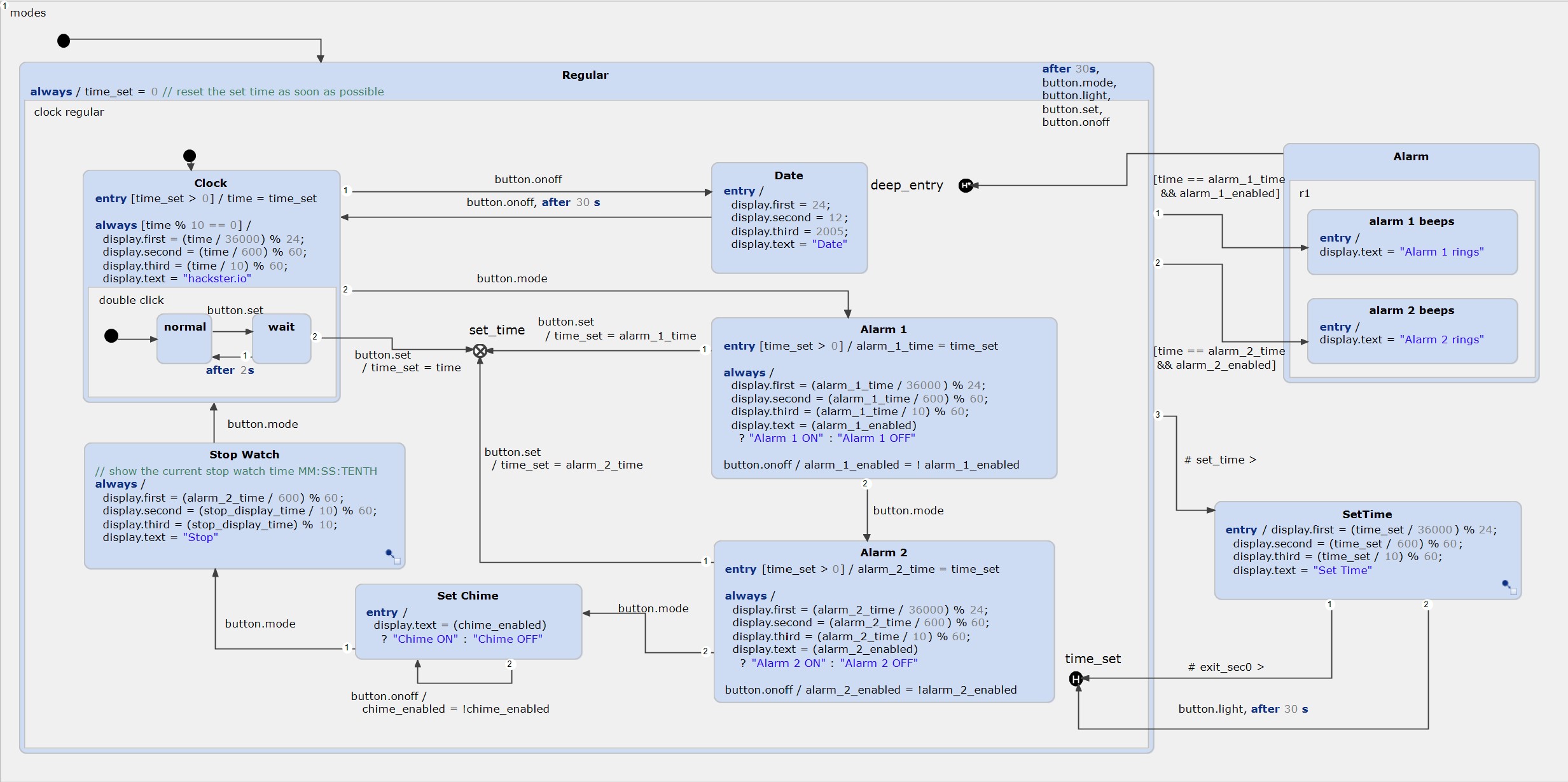Select the initial entry dot above Clock

coord(190,156)
